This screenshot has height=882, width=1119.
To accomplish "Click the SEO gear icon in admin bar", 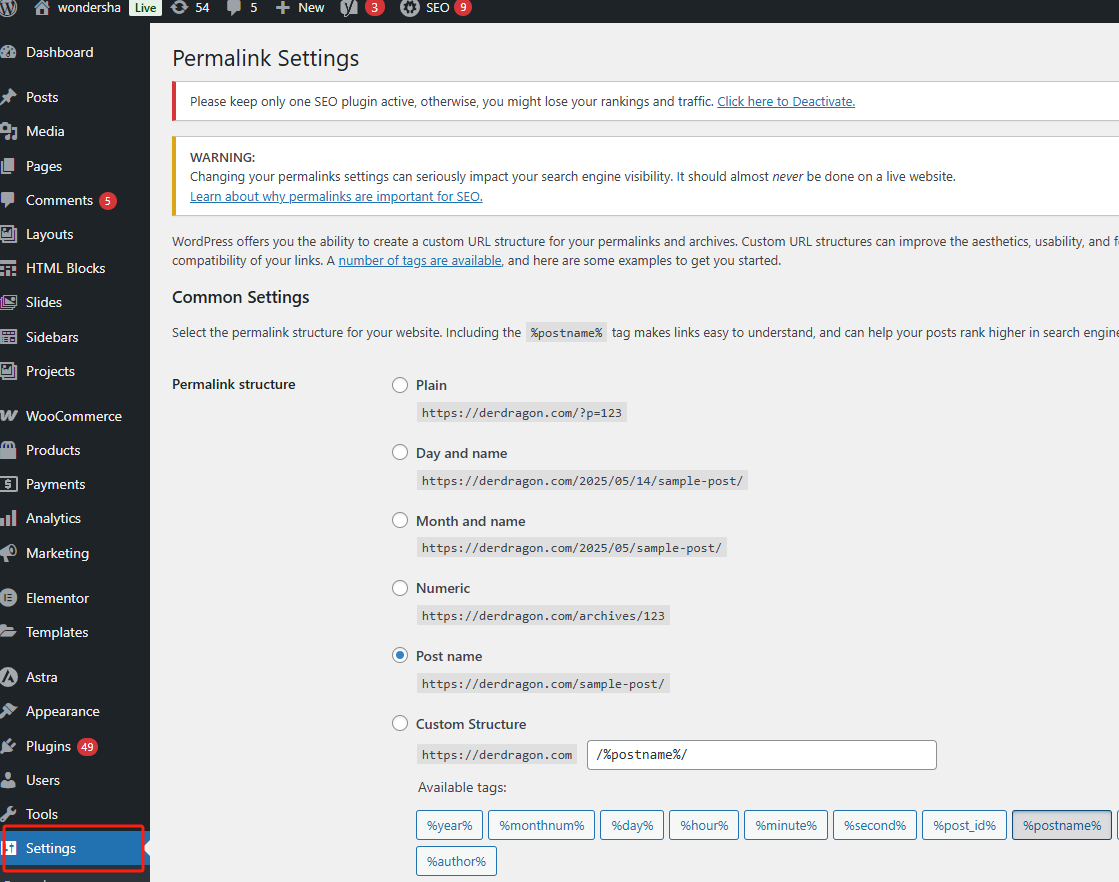I will [409, 8].
